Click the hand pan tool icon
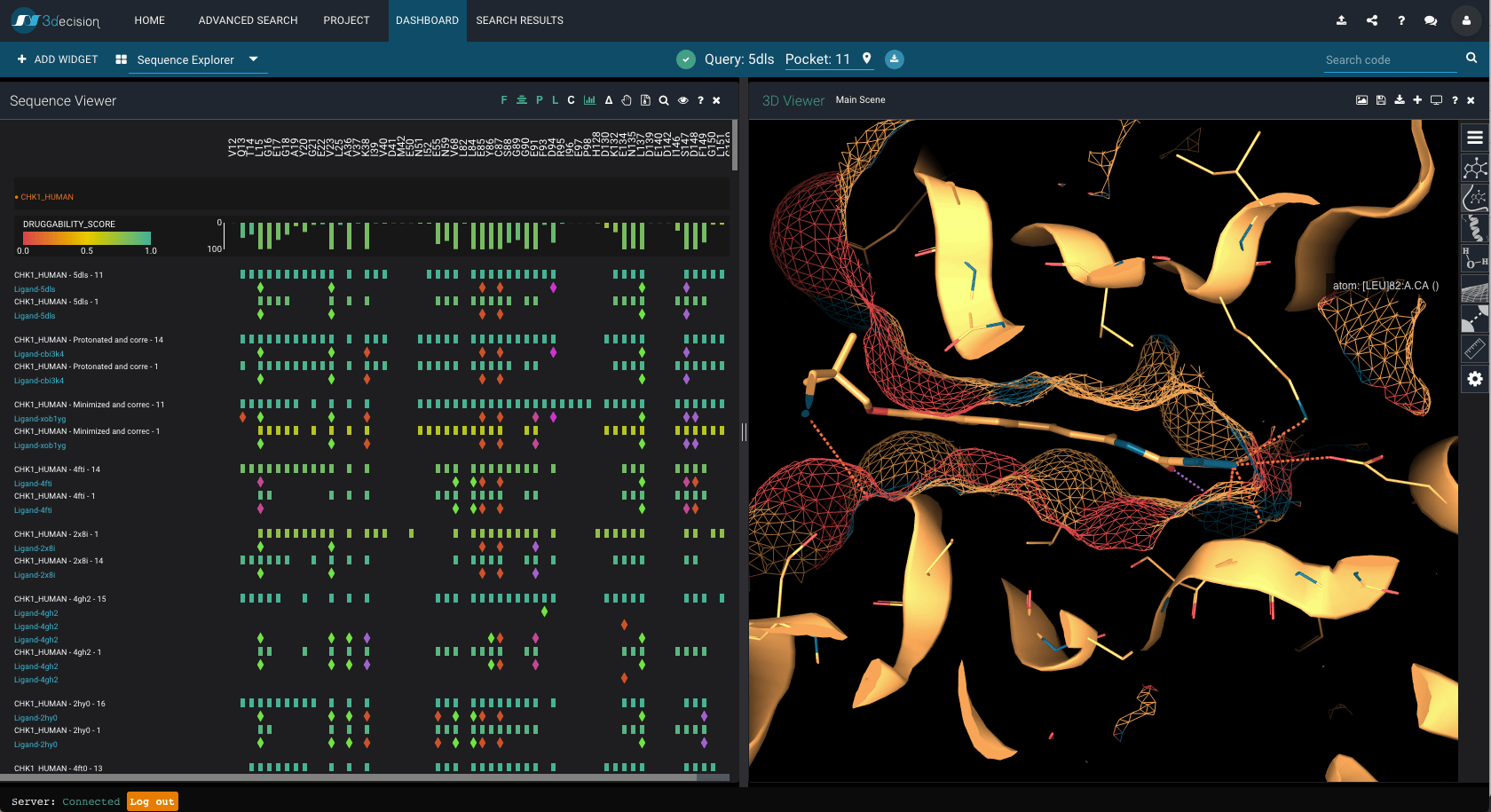This screenshot has height=812, width=1491. click(627, 100)
